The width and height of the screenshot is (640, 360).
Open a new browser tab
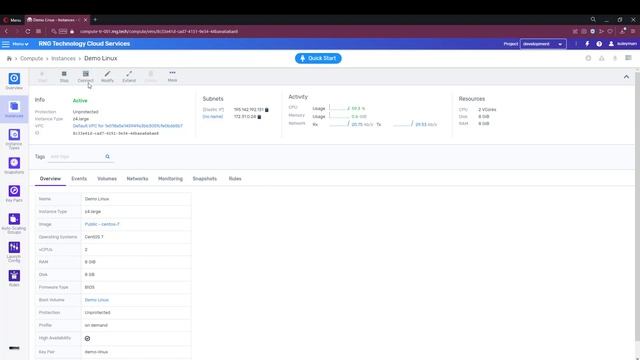pos(95,20)
